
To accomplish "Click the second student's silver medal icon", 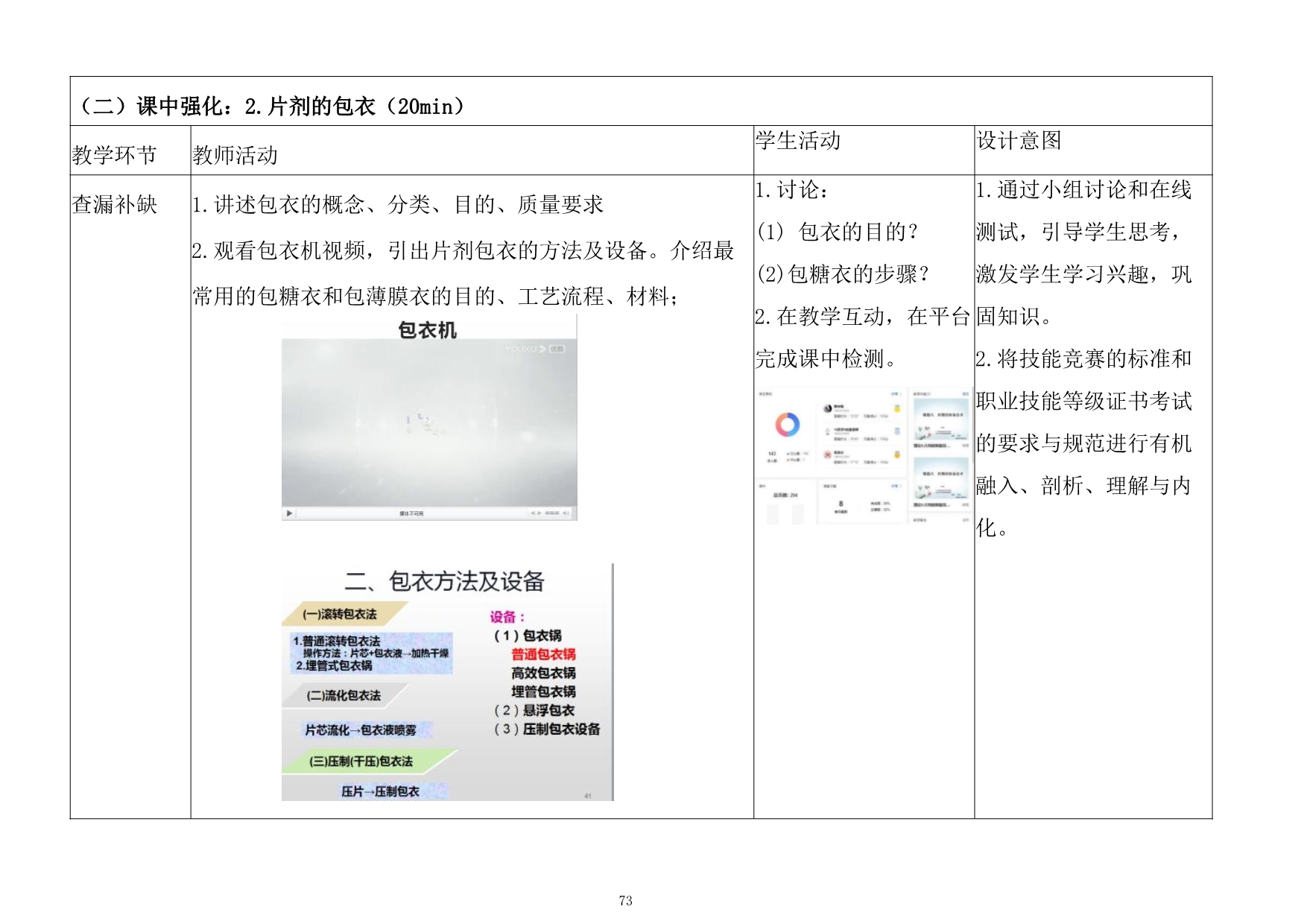I will [897, 431].
